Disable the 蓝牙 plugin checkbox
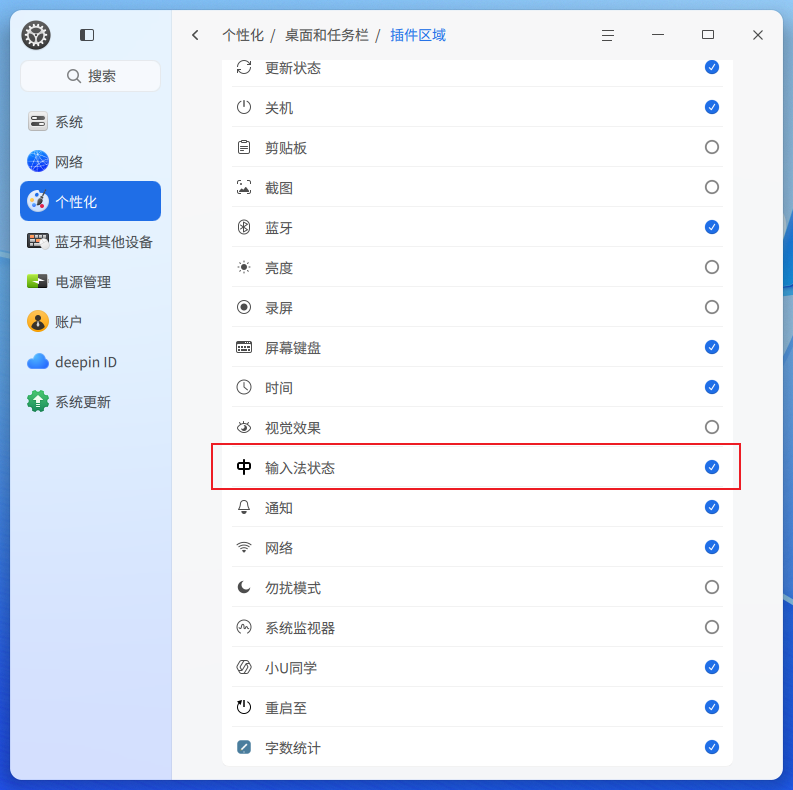 coord(712,227)
